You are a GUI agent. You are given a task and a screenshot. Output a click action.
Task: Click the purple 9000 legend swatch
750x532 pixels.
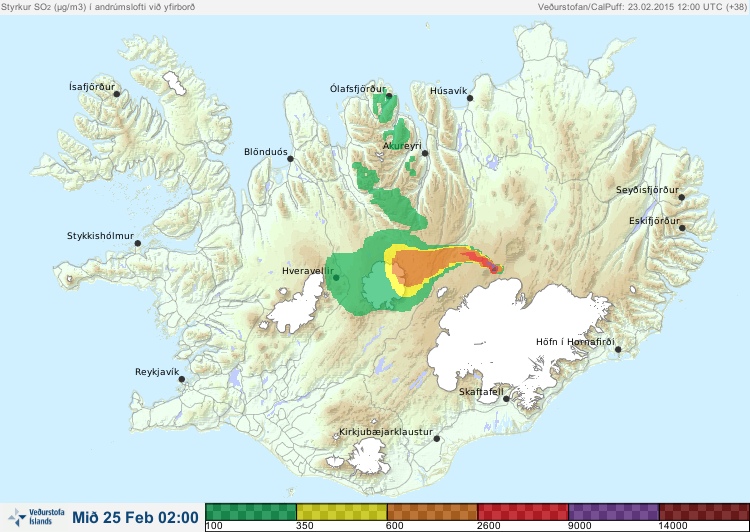[x=614, y=511]
